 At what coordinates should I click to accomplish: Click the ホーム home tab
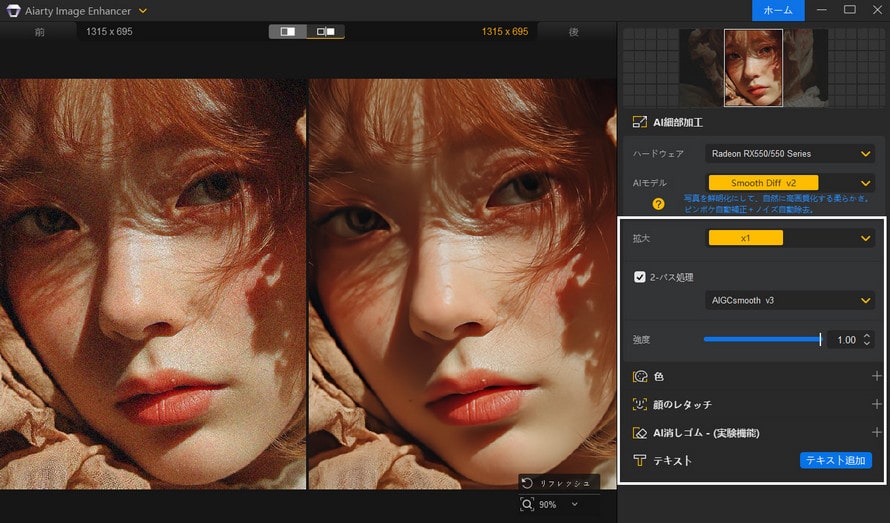pos(777,10)
